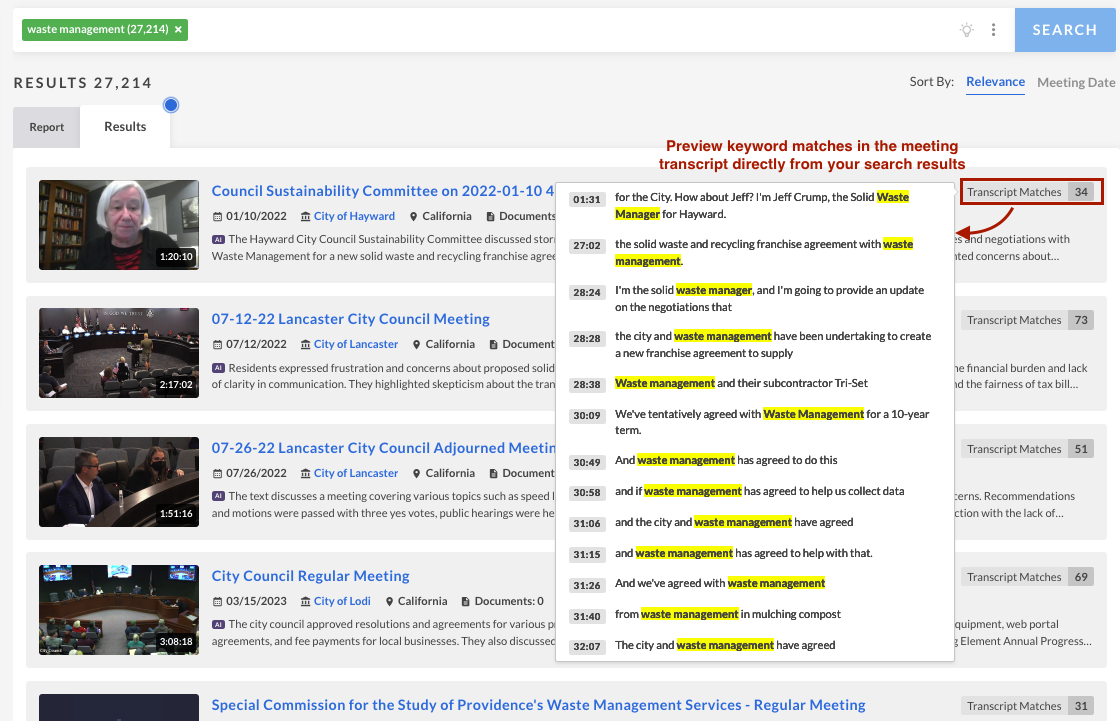The image size is (1120, 721).
Task: Jump to transcript timestamp 01:31
Action: click(x=586, y=199)
